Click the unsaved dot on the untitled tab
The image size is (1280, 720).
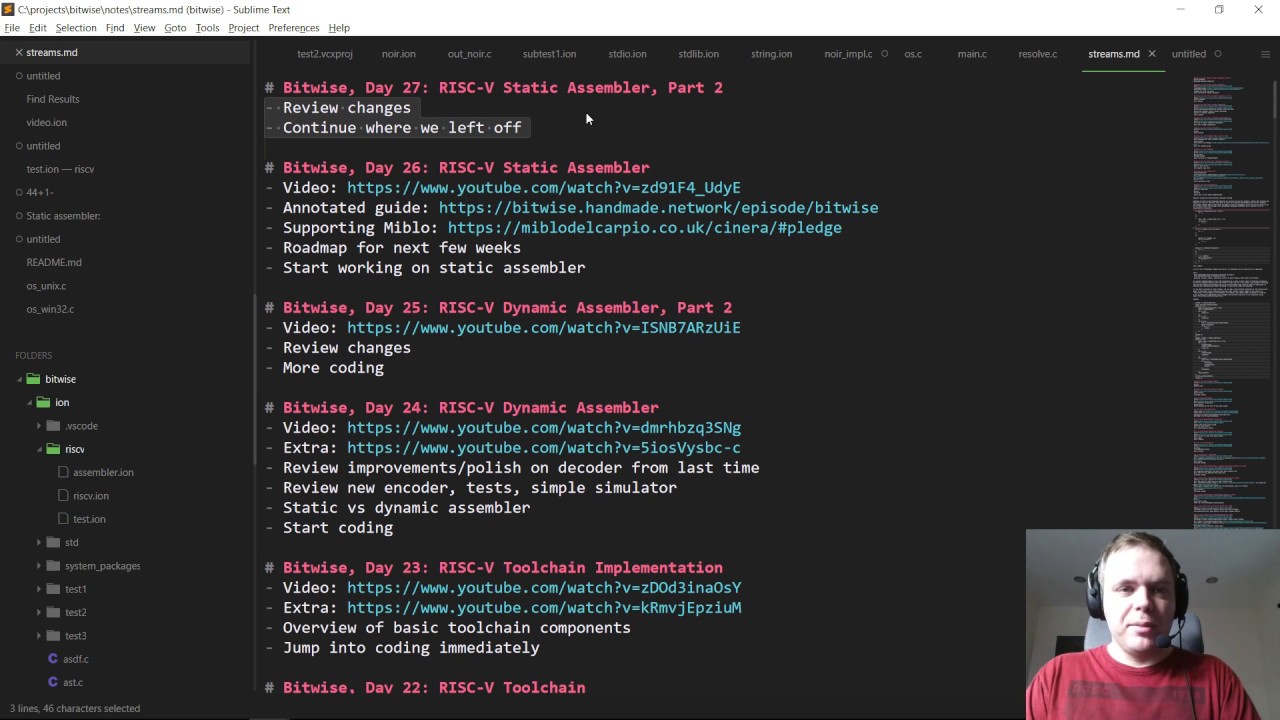click(x=1218, y=54)
